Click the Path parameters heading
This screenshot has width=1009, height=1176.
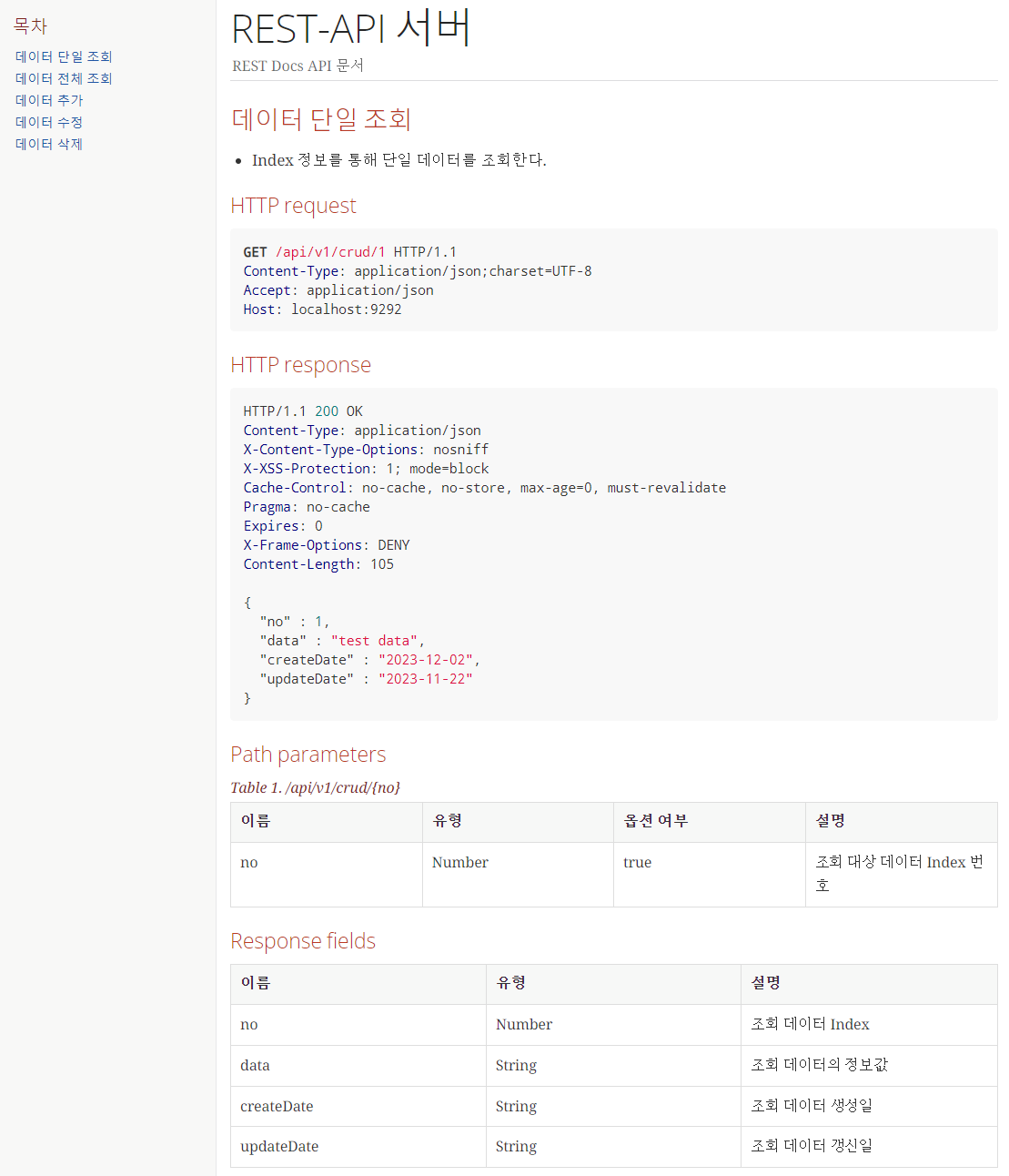[x=308, y=755]
